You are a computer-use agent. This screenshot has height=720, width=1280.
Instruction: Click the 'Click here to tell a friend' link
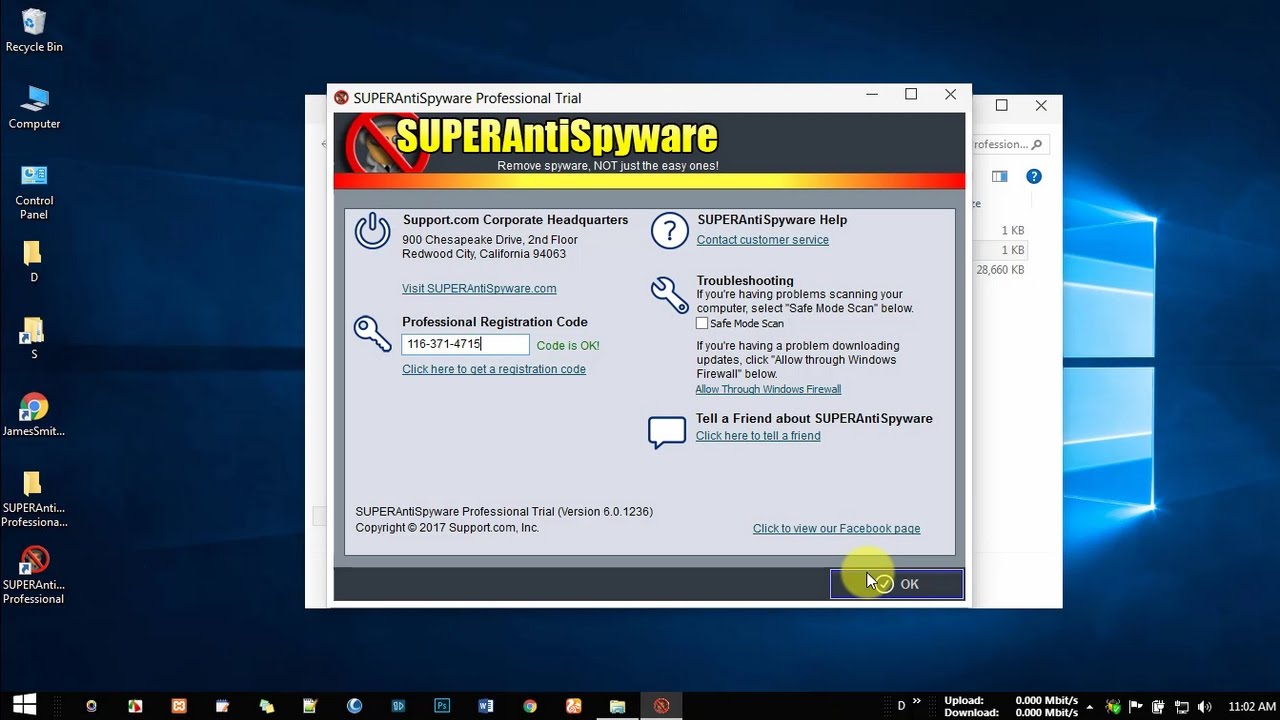pyautogui.click(x=758, y=436)
